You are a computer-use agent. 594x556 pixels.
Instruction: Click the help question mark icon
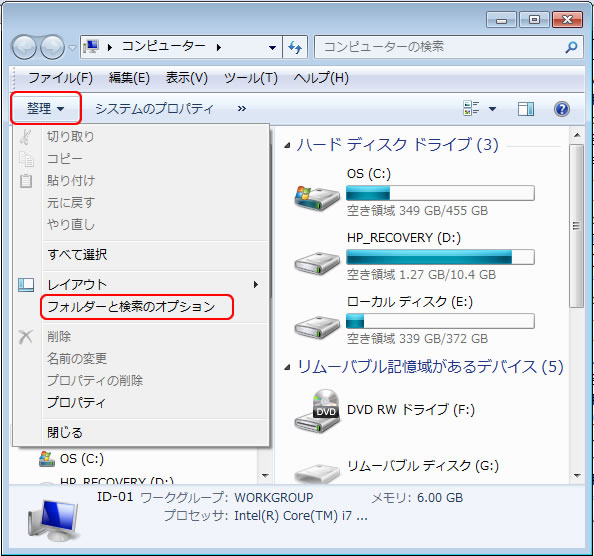(561, 109)
